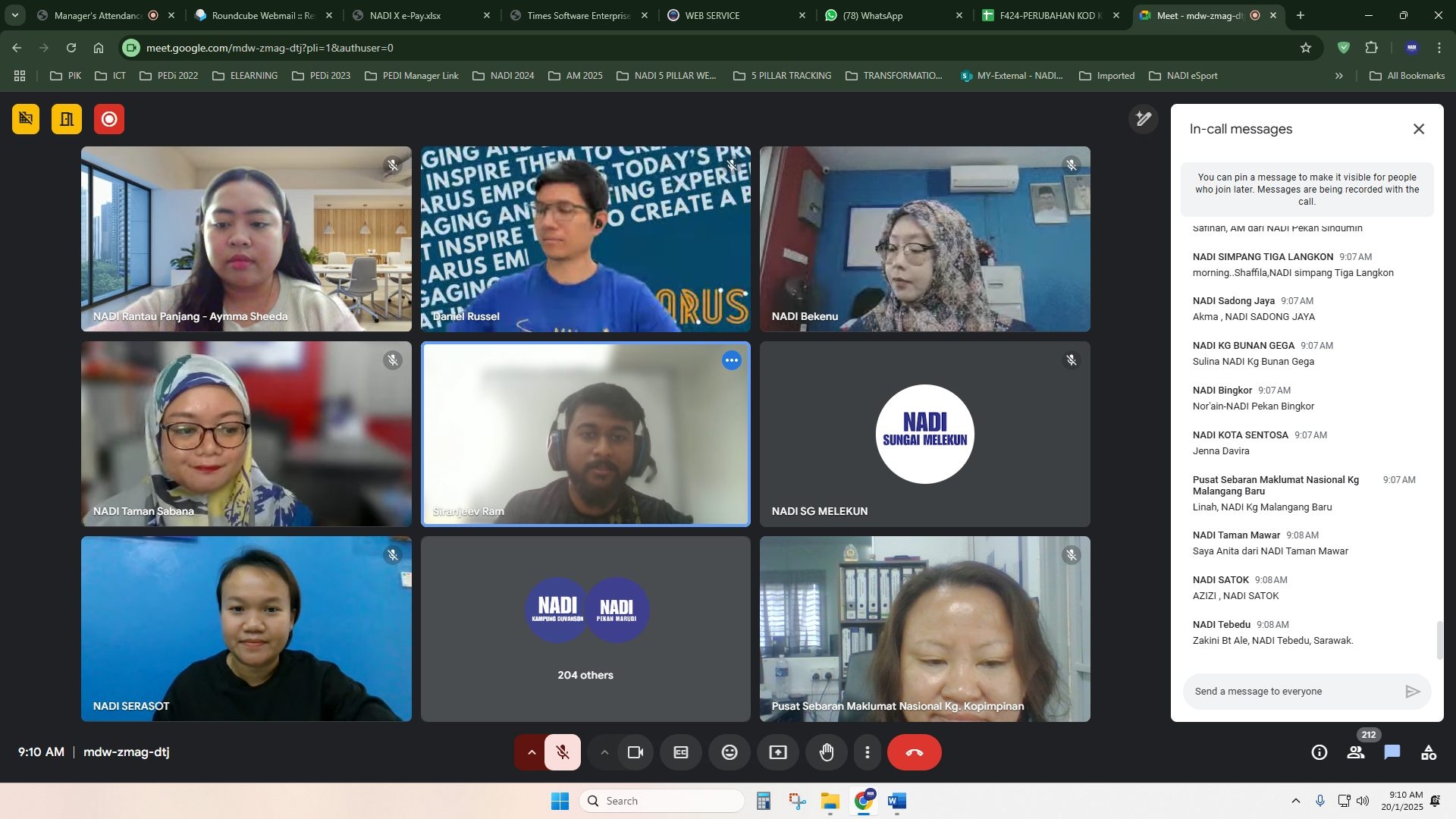Leave the call with the red hang-up button
The image size is (1456, 819).
click(915, 752)
